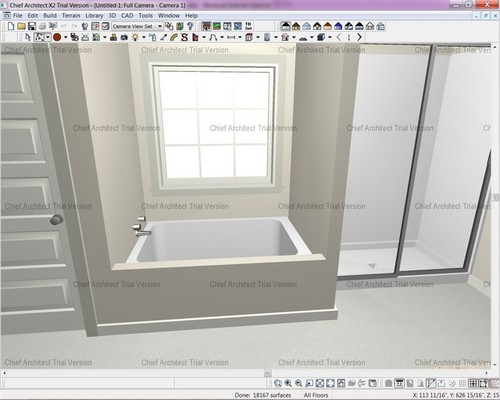Click the checkmark plan check icon
The image size is (500, 400).
(106, 26)
